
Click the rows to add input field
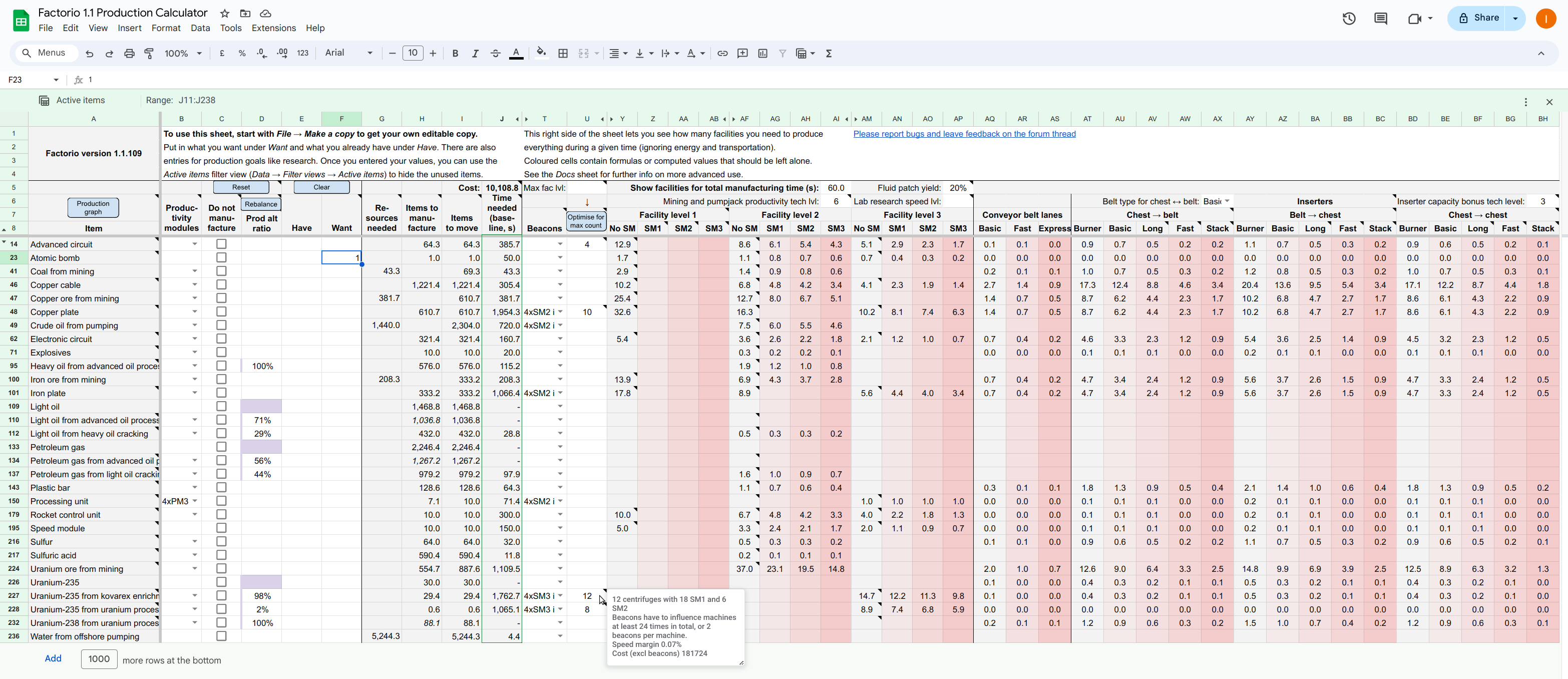click(x=99, y=659)
